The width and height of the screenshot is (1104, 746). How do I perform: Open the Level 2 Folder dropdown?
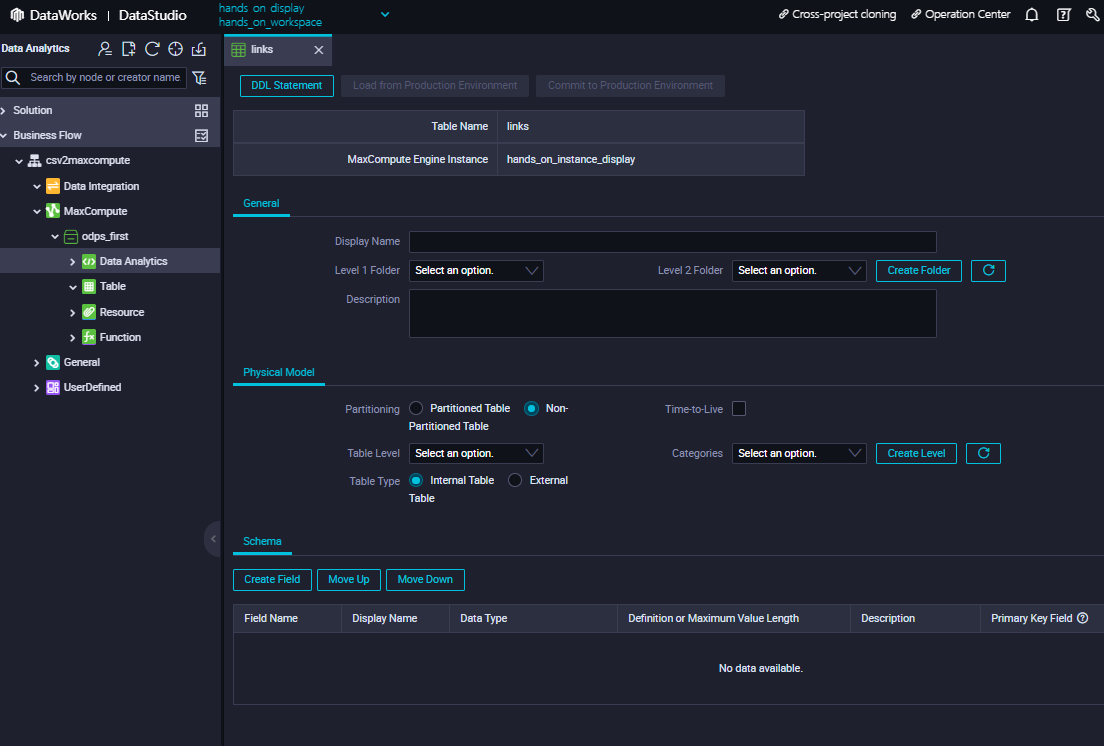click(x=799, y=271)
